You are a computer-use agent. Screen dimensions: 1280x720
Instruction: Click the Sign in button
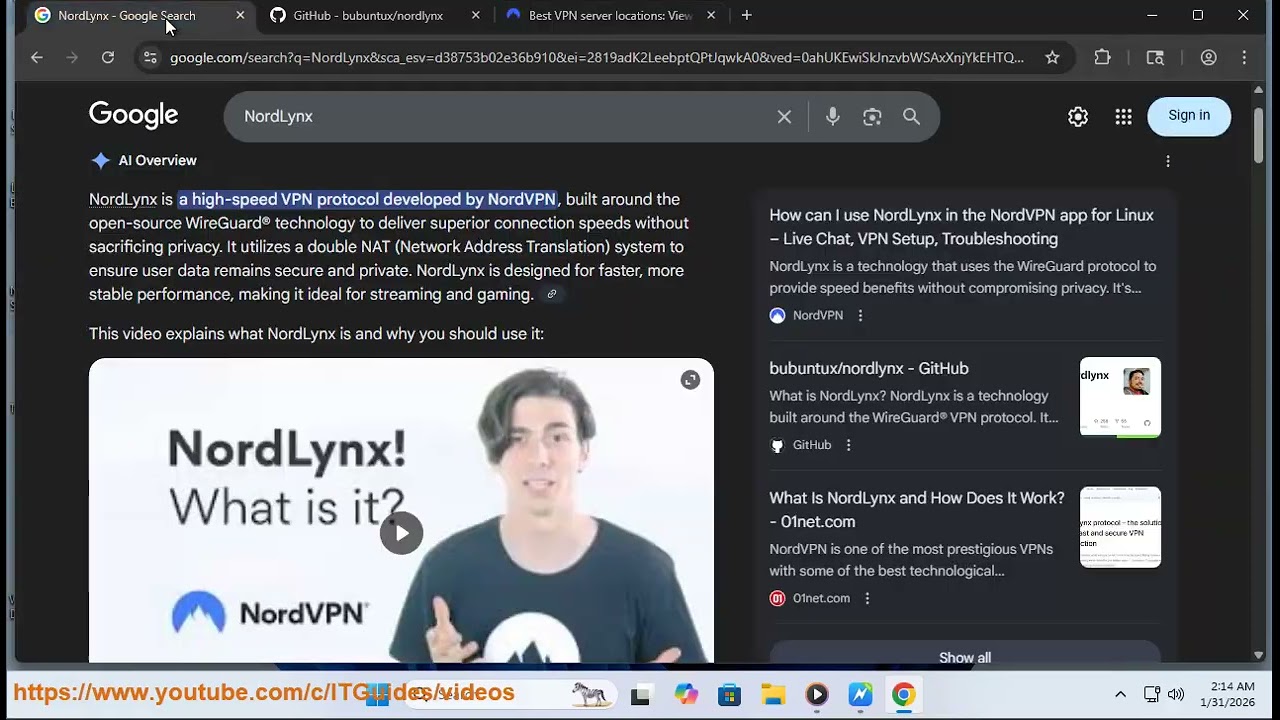point(1189,116)
